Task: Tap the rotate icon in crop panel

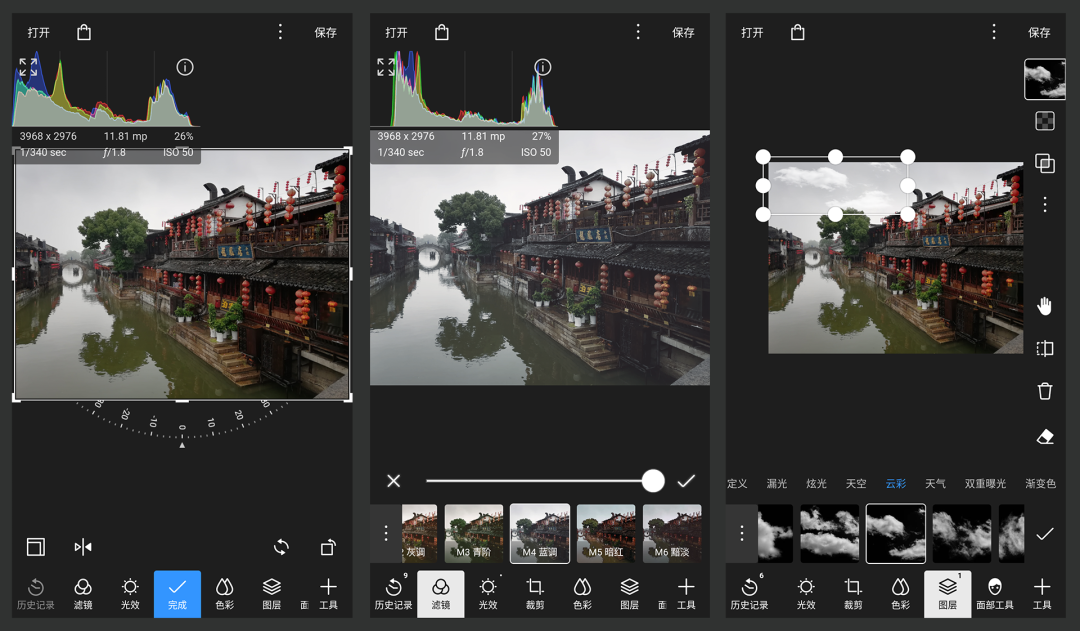Action: [x=281, y=547]
